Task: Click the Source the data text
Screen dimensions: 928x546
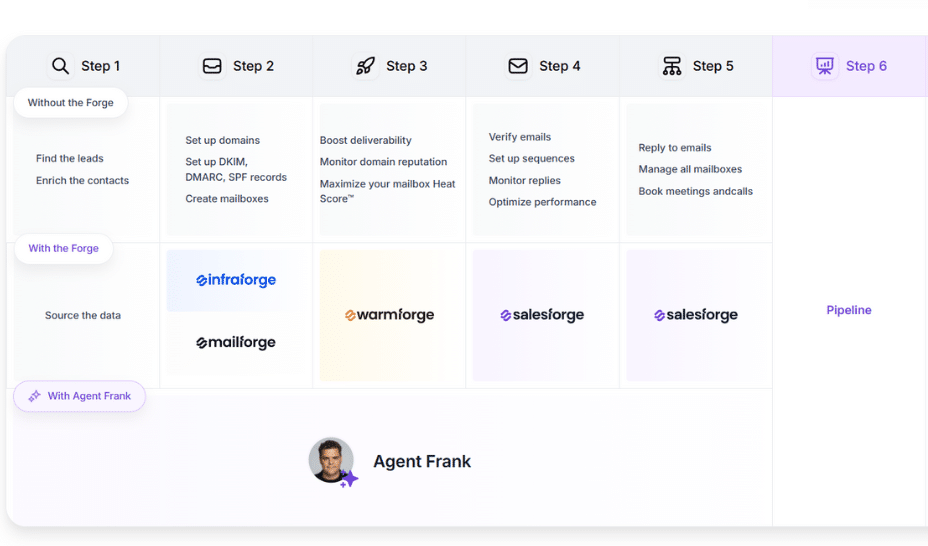Action: [x=83, y=315]
